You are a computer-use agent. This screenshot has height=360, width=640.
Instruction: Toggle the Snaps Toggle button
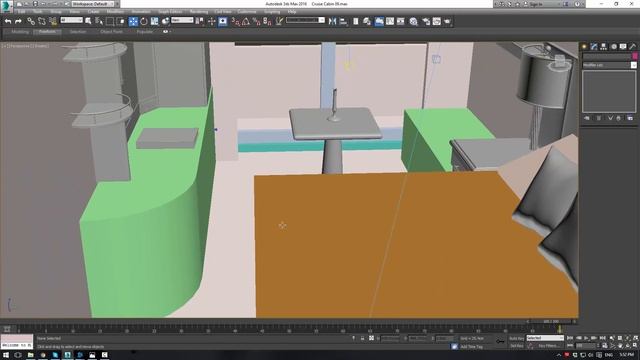pyautogui.click(x=236, y=21)
